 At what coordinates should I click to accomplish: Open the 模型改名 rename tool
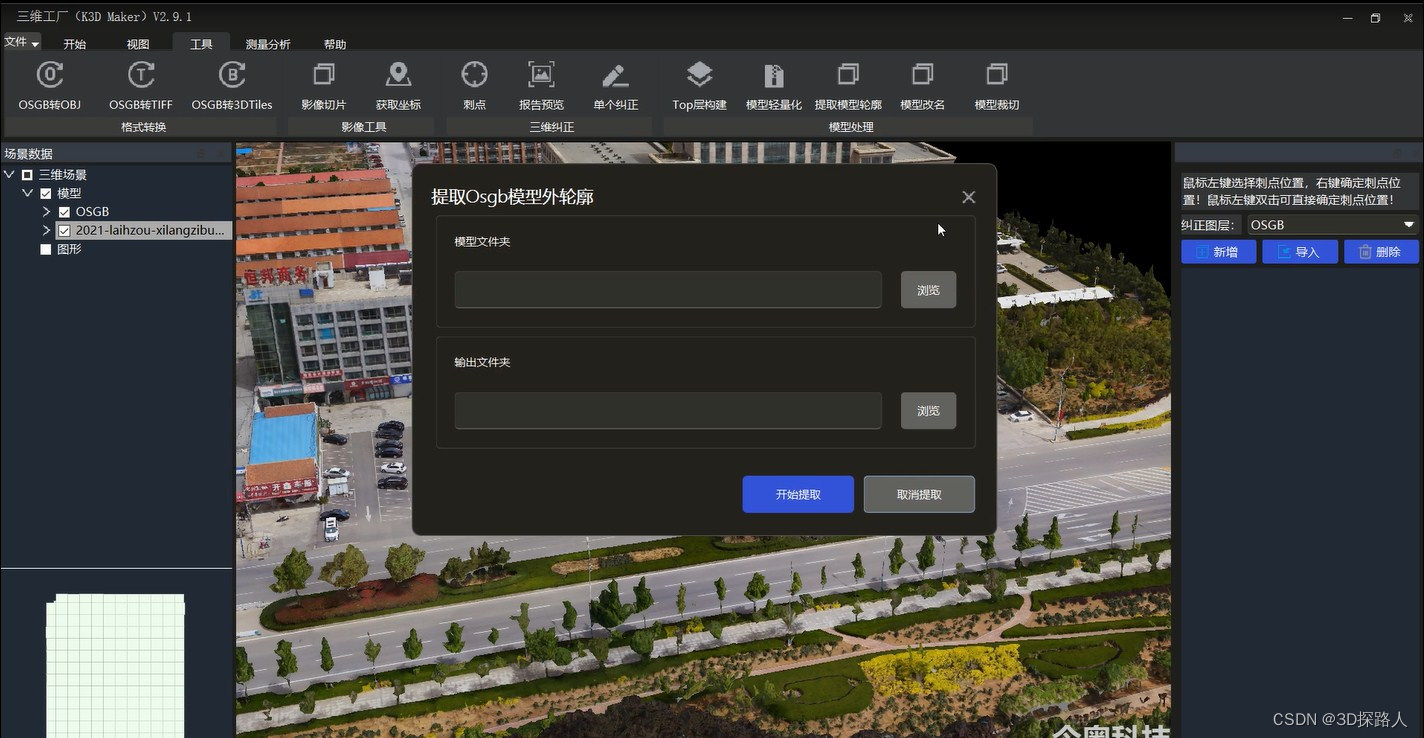[x=922, y=85]
